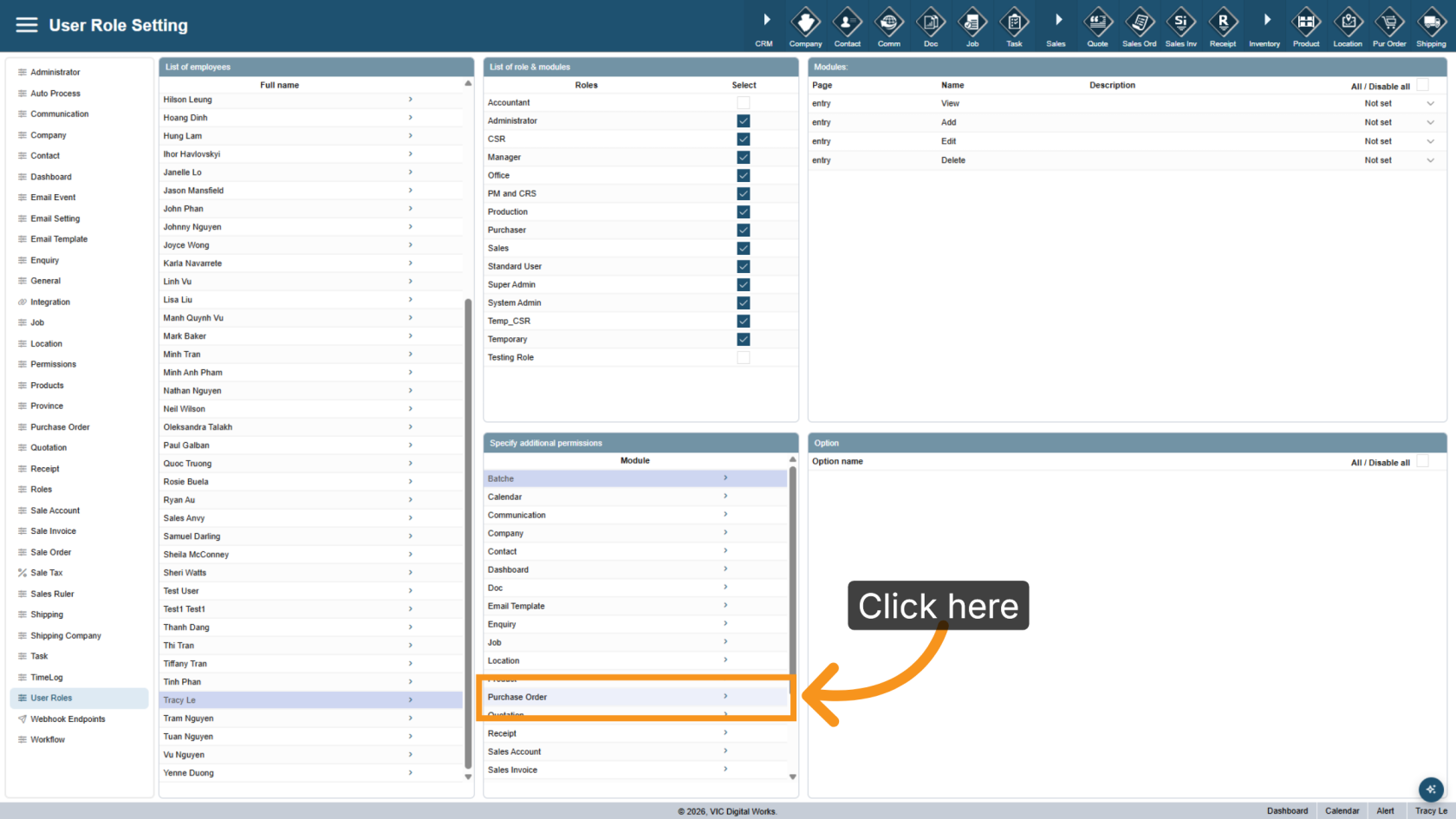Uncheck the Manager role checkbox
Screen dimensions: 1456x819
tap(744, 157)
